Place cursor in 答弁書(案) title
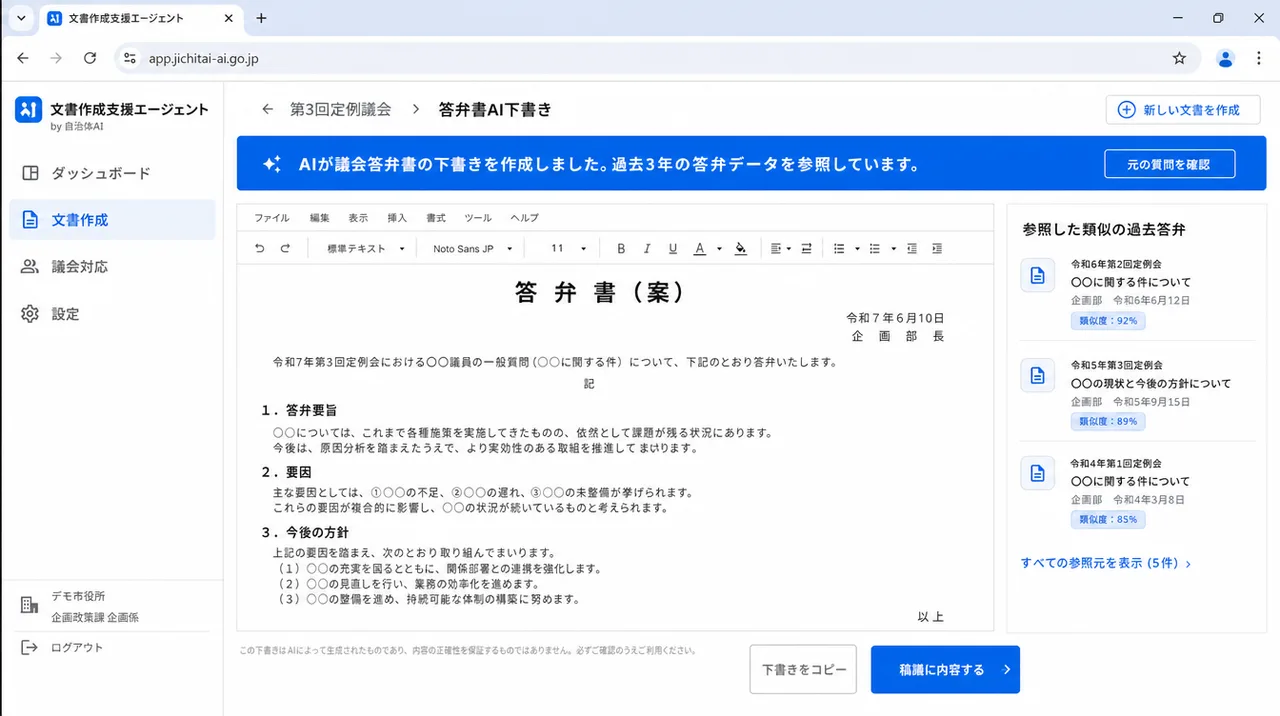 pyautogui.click(x=600, y=292)
